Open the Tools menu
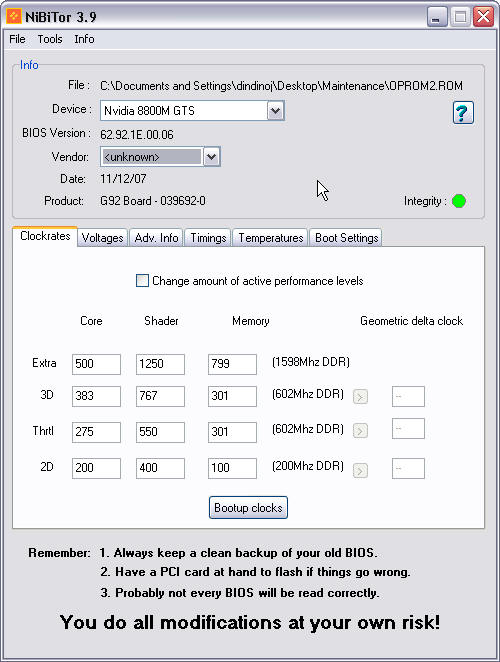The width and height of the screenshot is (500, 662). point(50,39)
